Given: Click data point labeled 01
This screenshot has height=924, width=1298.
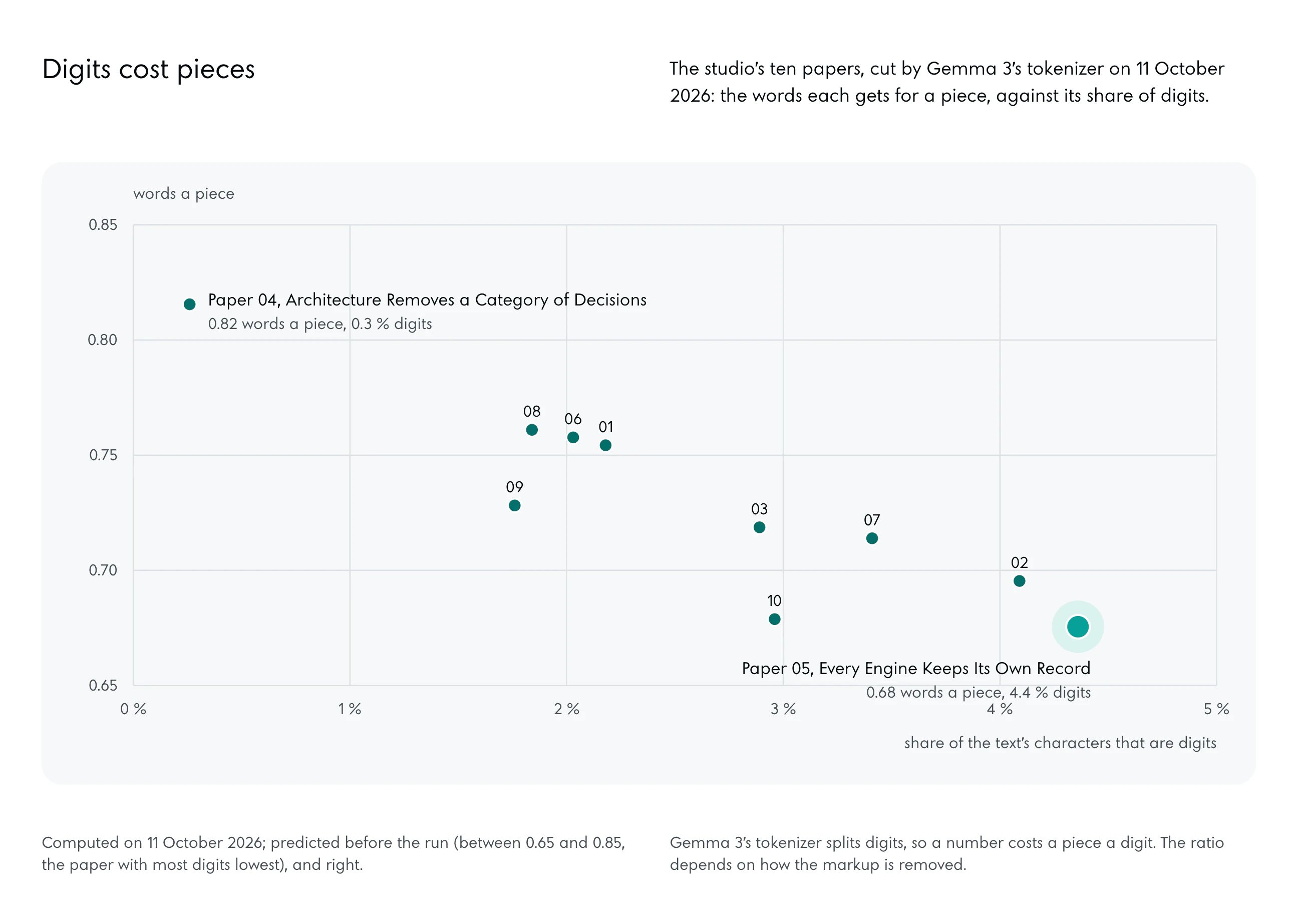Looking at the screenshot, I should tap(605, 445).
